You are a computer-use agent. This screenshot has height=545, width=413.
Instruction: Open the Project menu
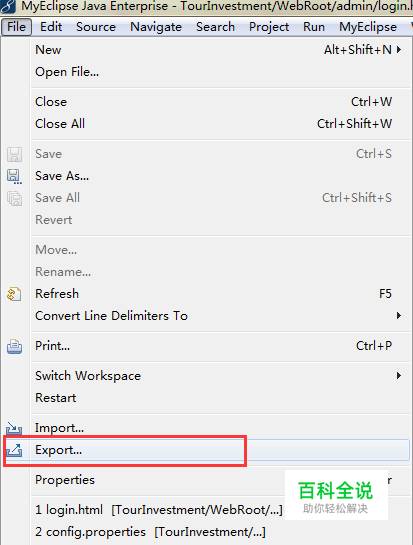[x=269, y=27]
